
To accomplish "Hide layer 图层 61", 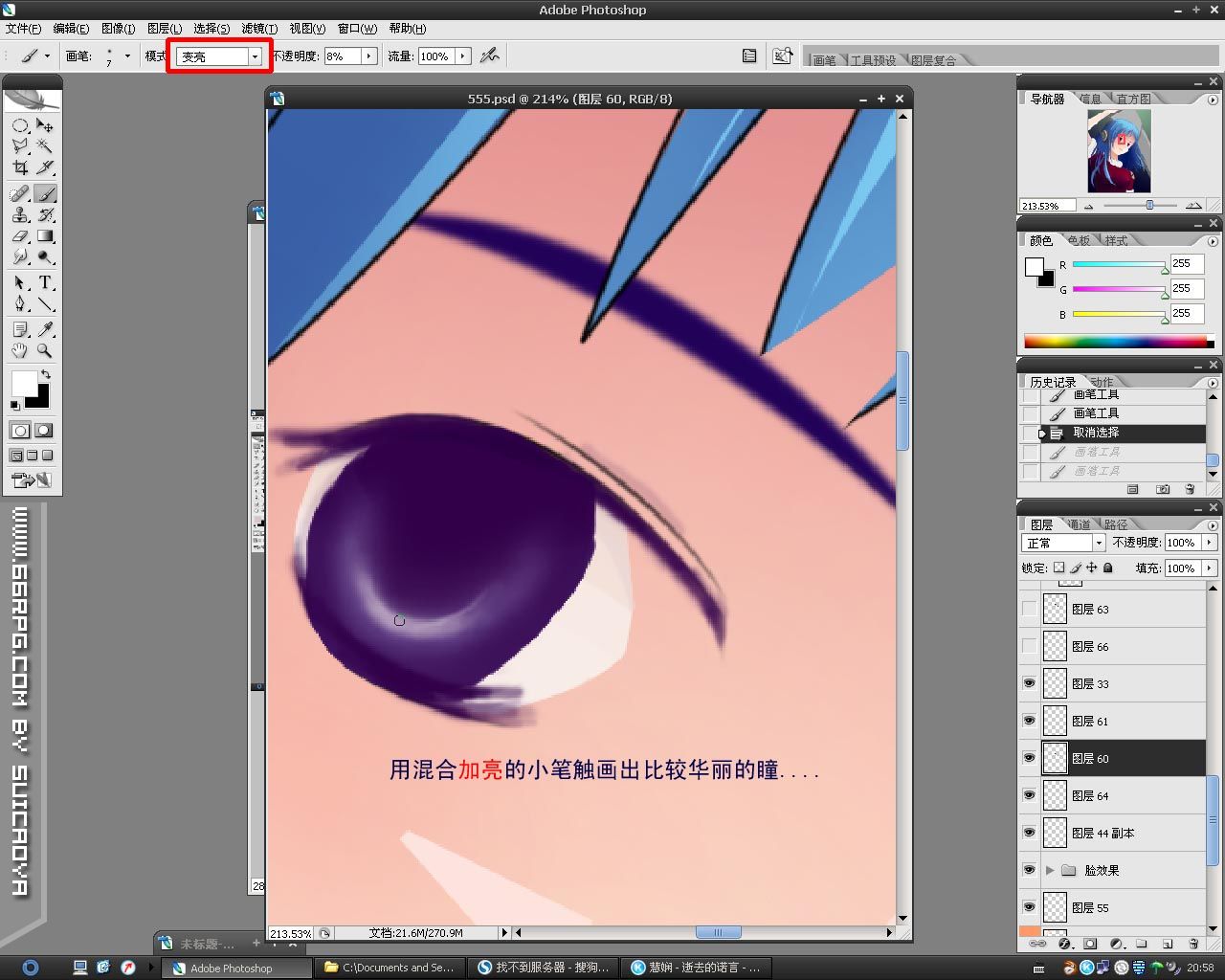I will (1029, 721).
